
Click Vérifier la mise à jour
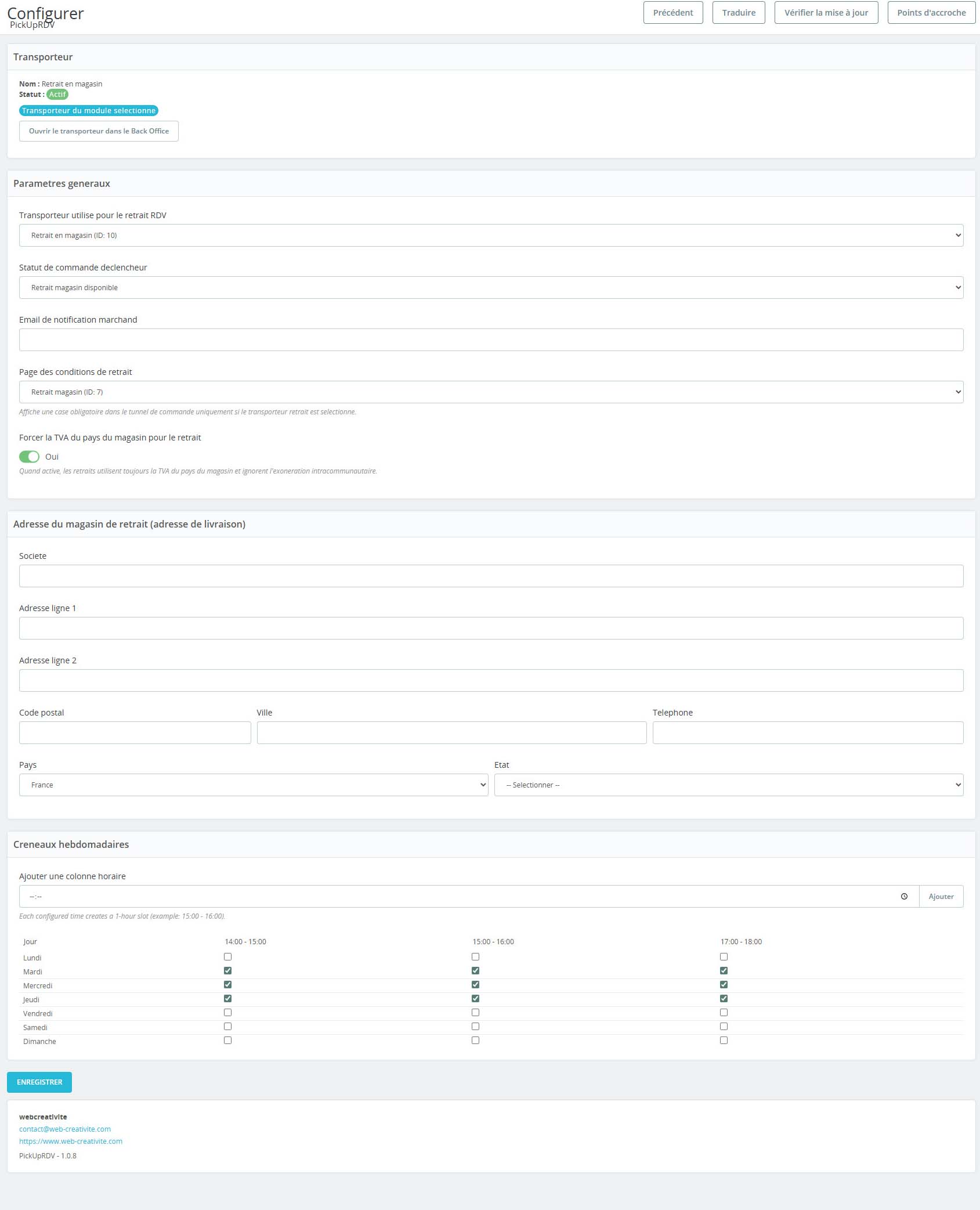(x=826, y=13)
